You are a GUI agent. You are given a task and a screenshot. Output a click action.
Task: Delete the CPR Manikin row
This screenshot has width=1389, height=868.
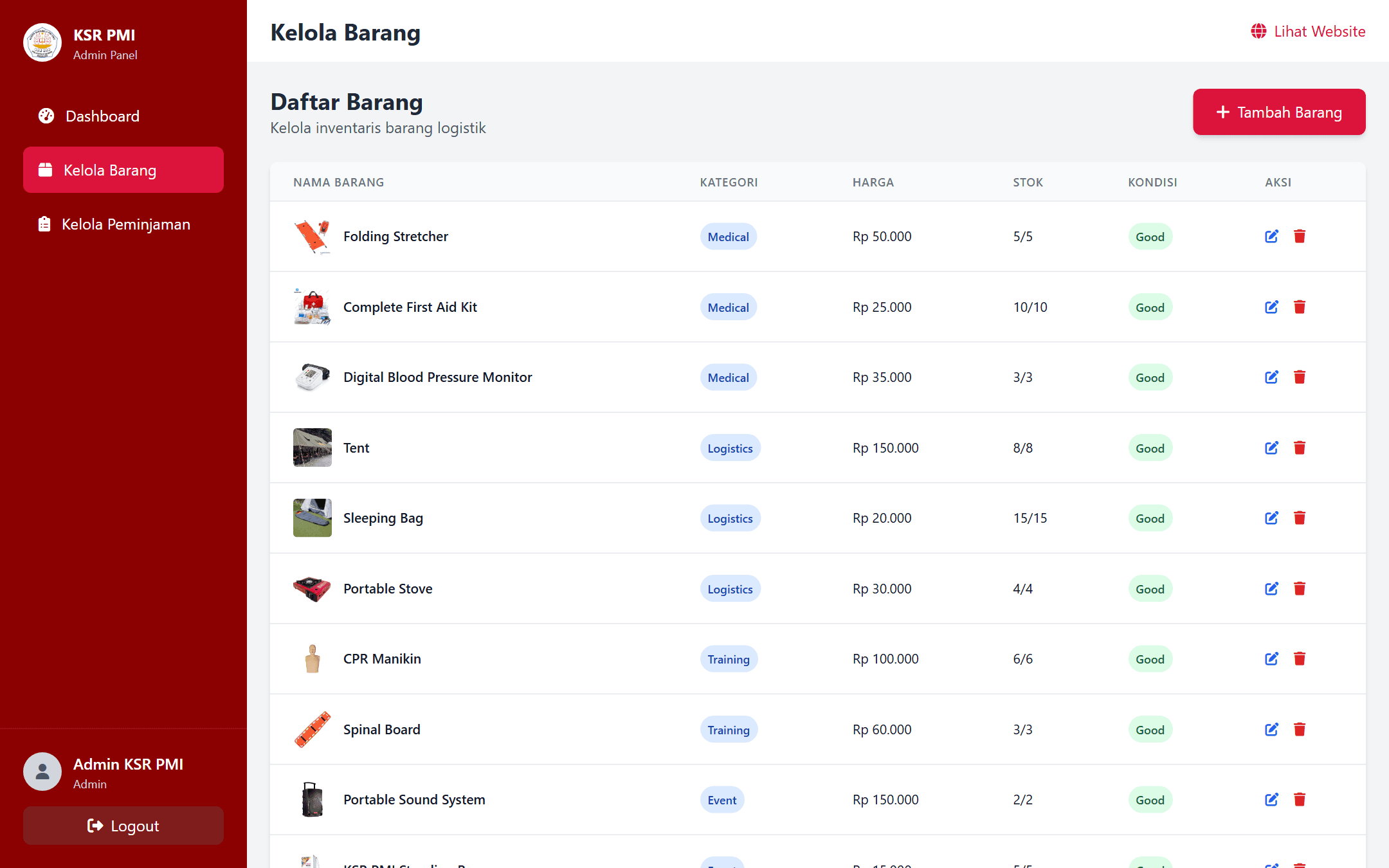(1300, 659)
